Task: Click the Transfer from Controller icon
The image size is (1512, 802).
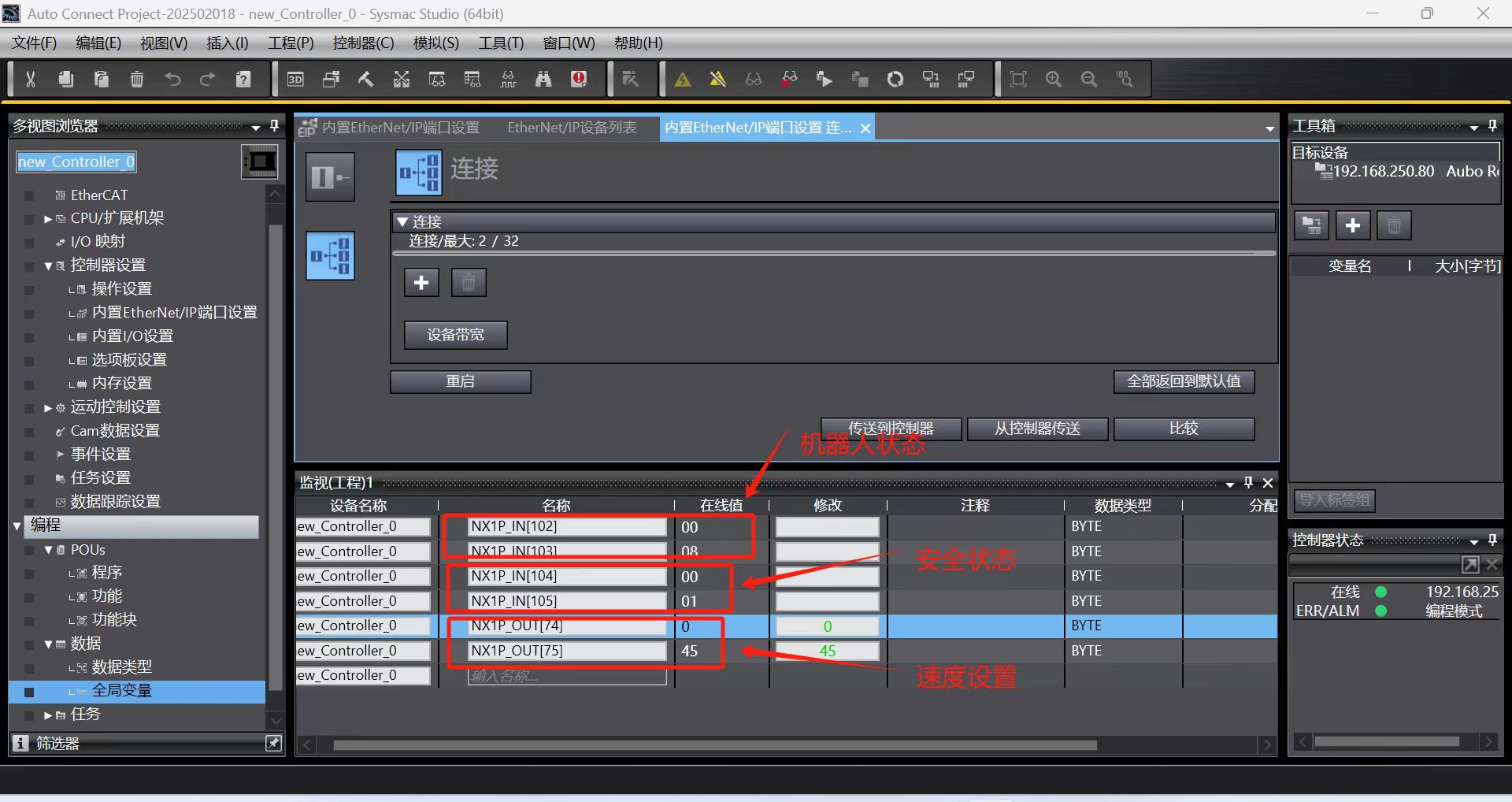Action: (966, 79)
